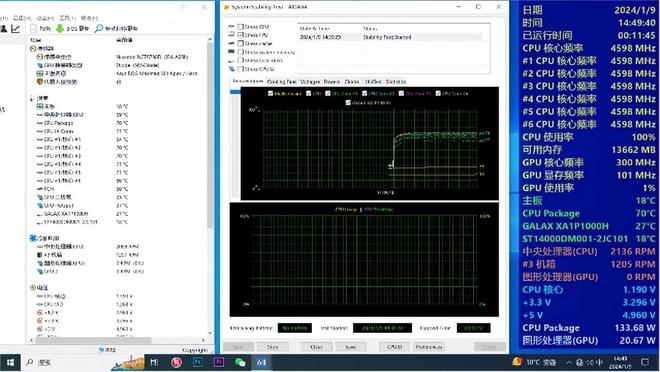This screenshot has width=660, height=372.
Task: Open Photoshop from the taskbar
Action: pos(197,362)
